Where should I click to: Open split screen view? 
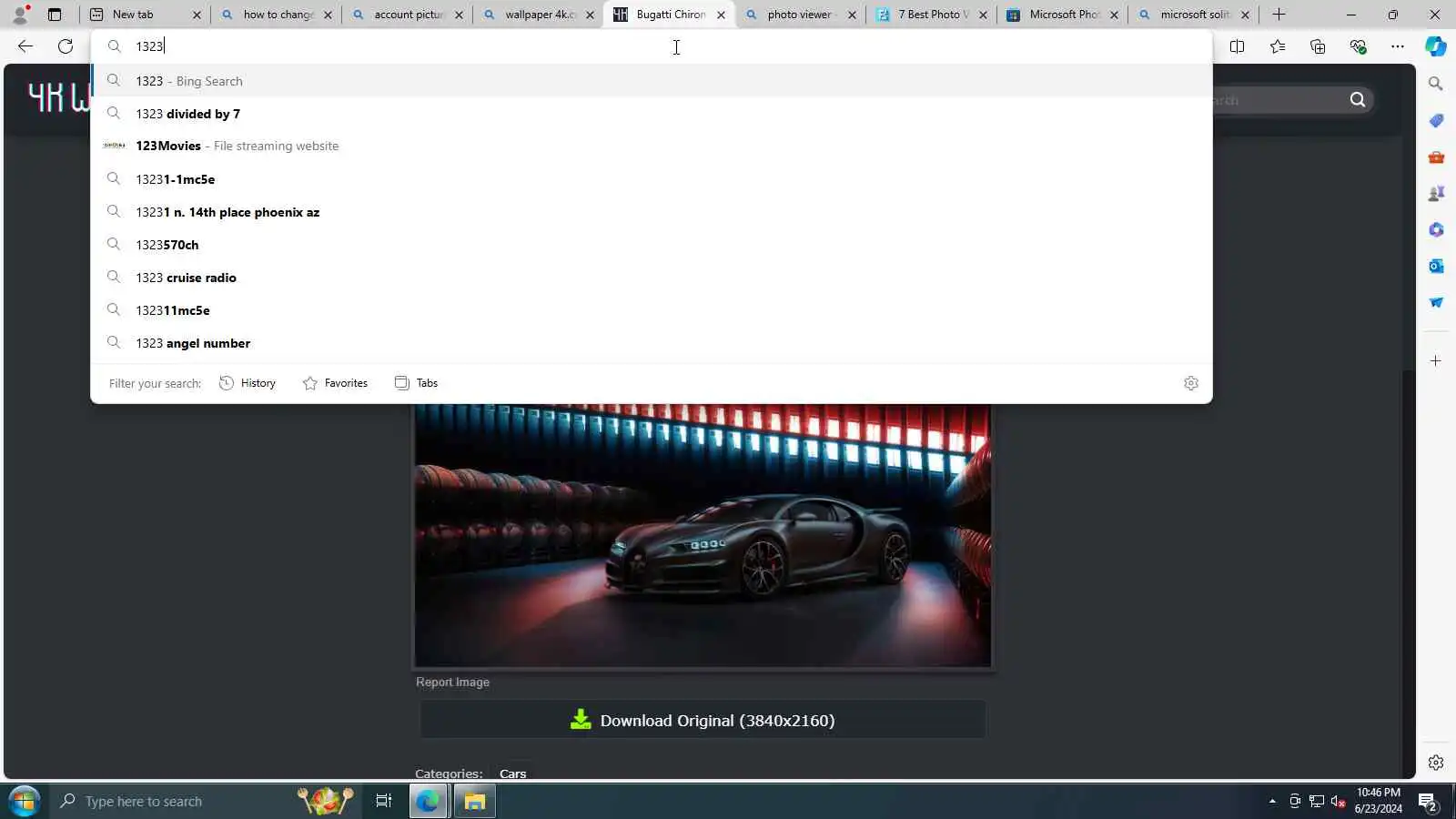coord(1237,46)
